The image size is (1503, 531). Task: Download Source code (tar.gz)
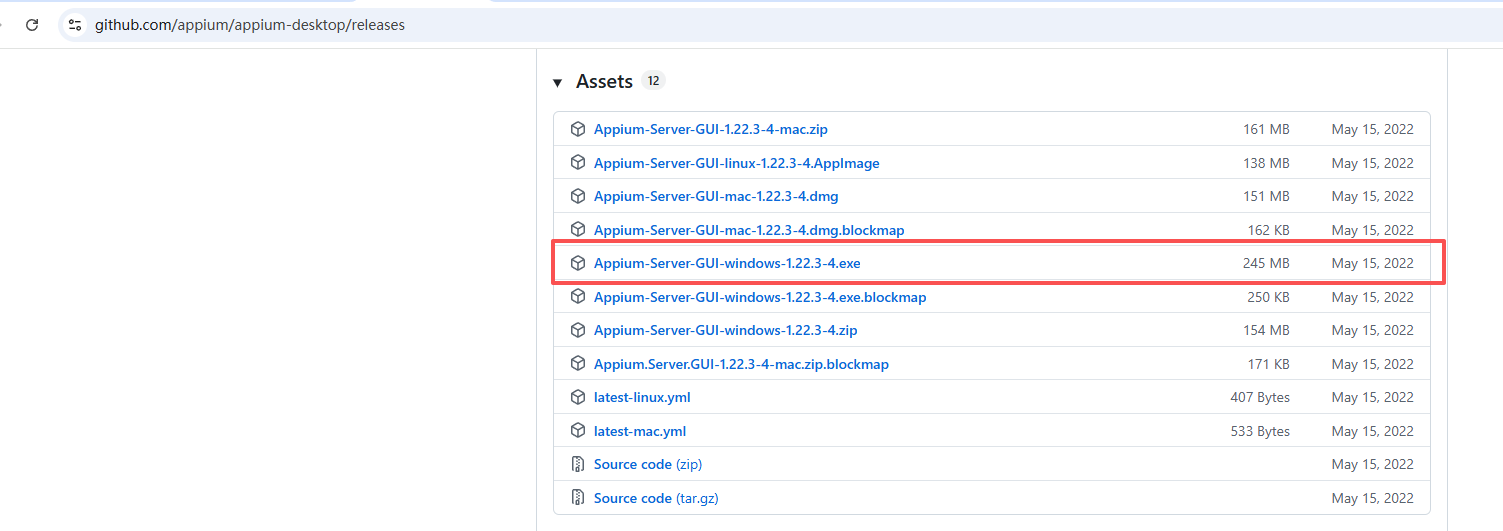click(x=656, y=498)
